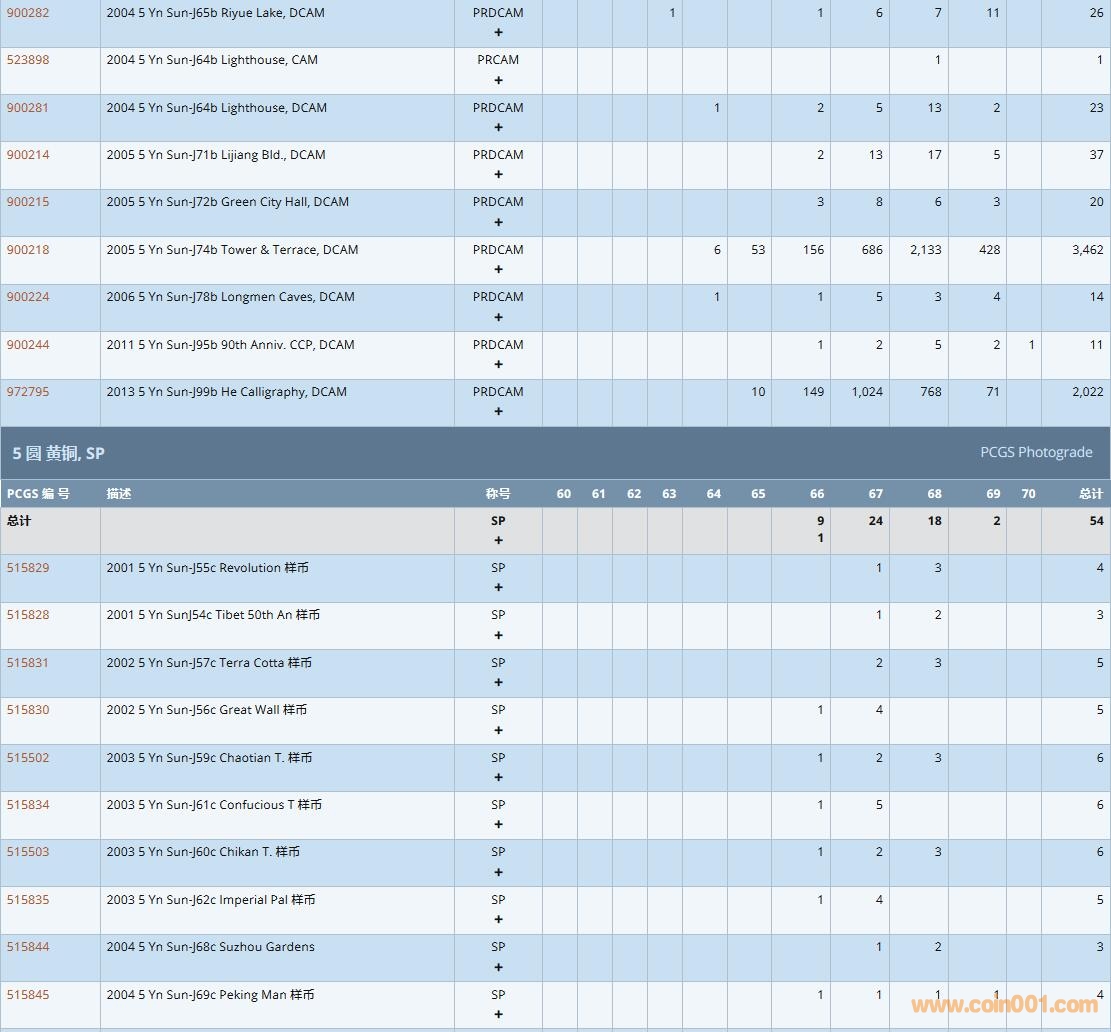Click the 总计 column header
This screenshot has height=1032, width=1111.
1090,494
